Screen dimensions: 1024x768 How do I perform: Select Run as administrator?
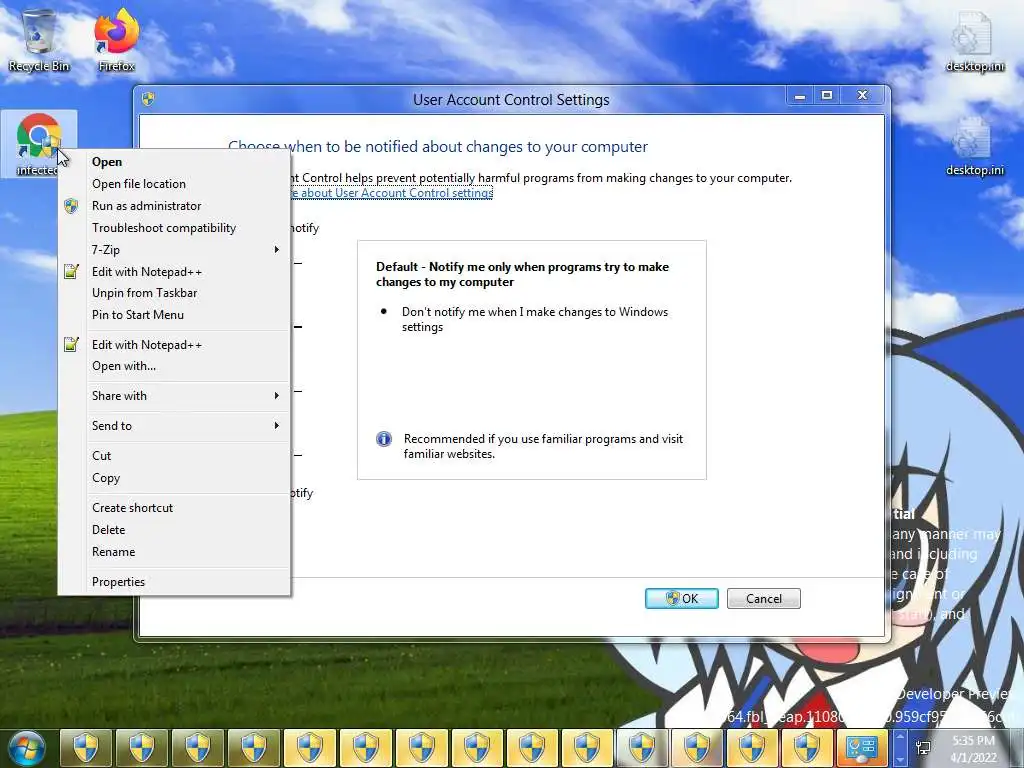174,206
